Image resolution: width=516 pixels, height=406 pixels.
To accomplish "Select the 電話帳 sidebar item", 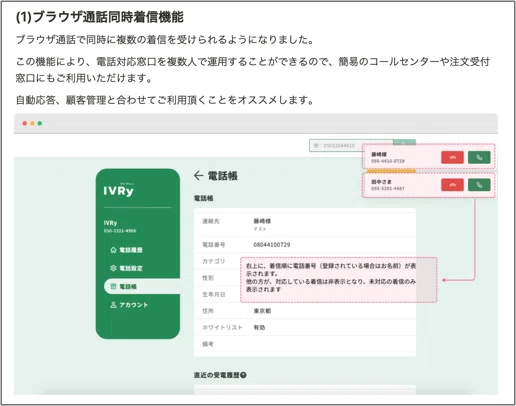I will (142, 286).
